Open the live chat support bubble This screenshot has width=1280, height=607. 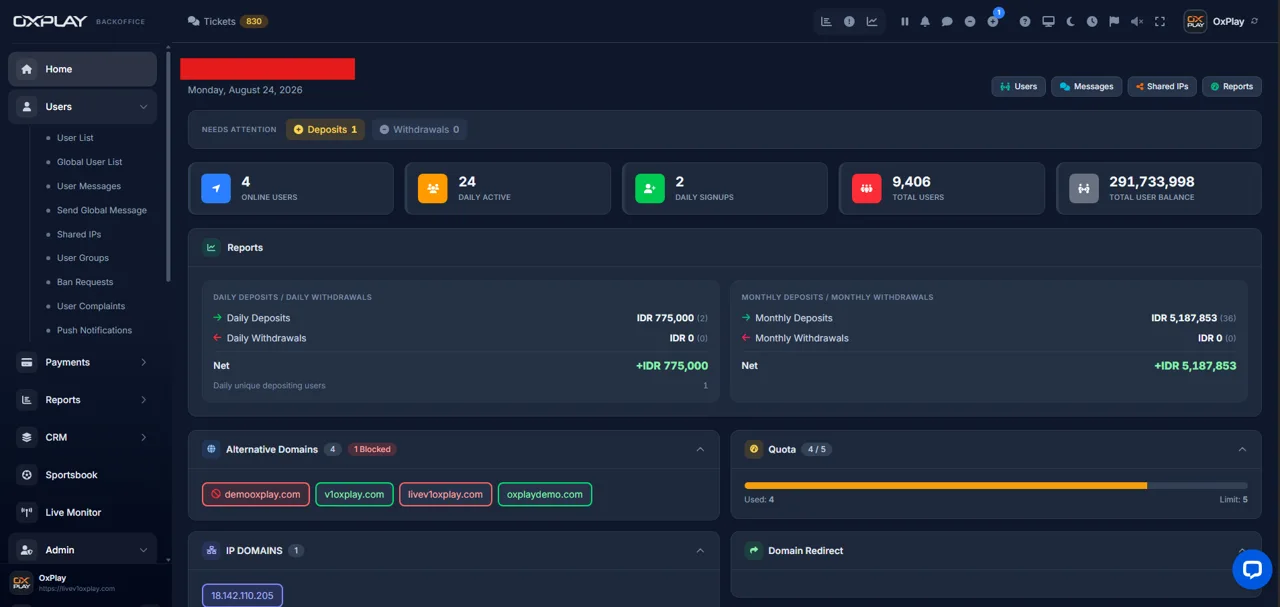[x=1252, y=569]
